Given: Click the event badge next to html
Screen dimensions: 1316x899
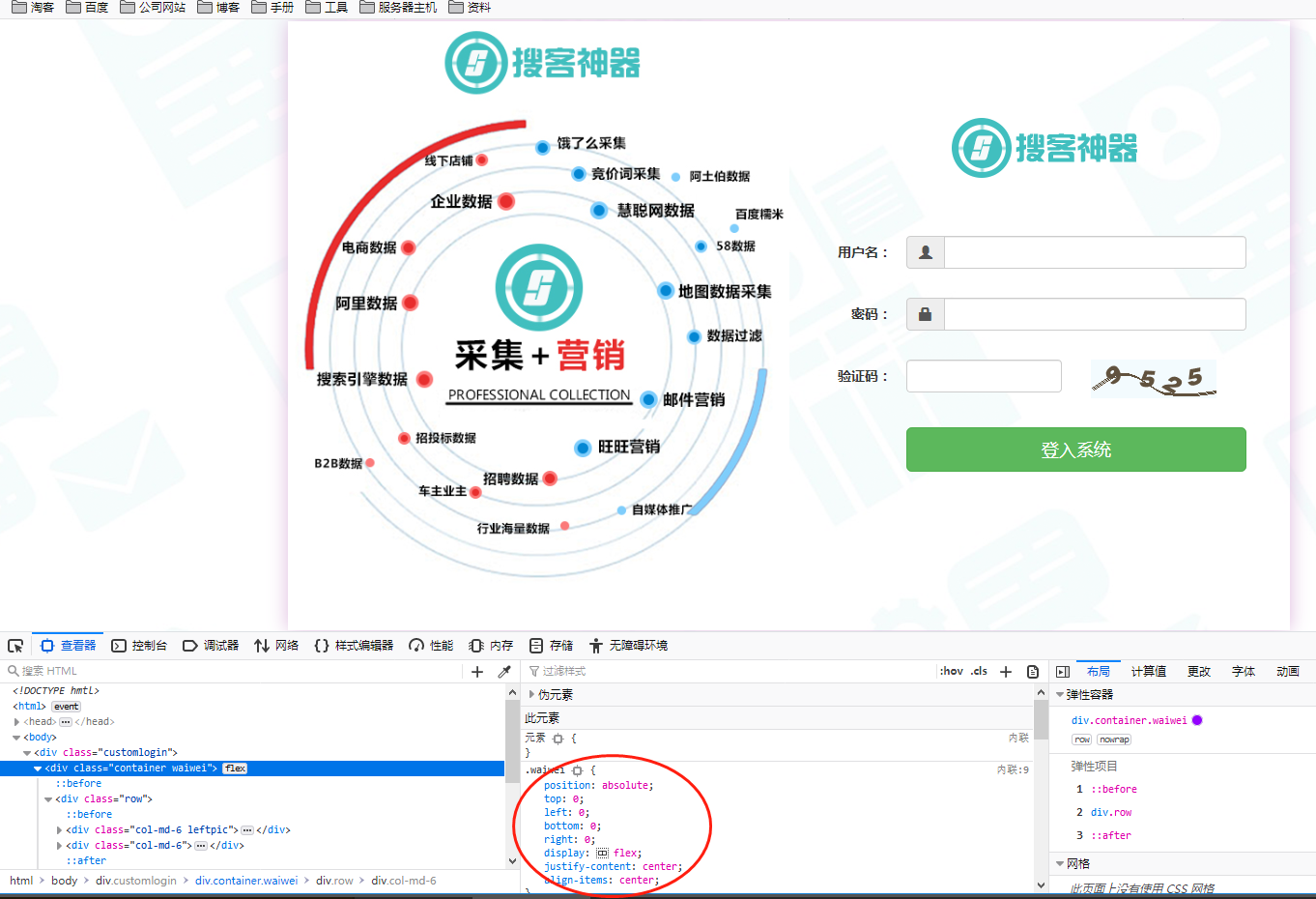Looking at the screenshot, I should pyautogui.click(x=67, y=707).
